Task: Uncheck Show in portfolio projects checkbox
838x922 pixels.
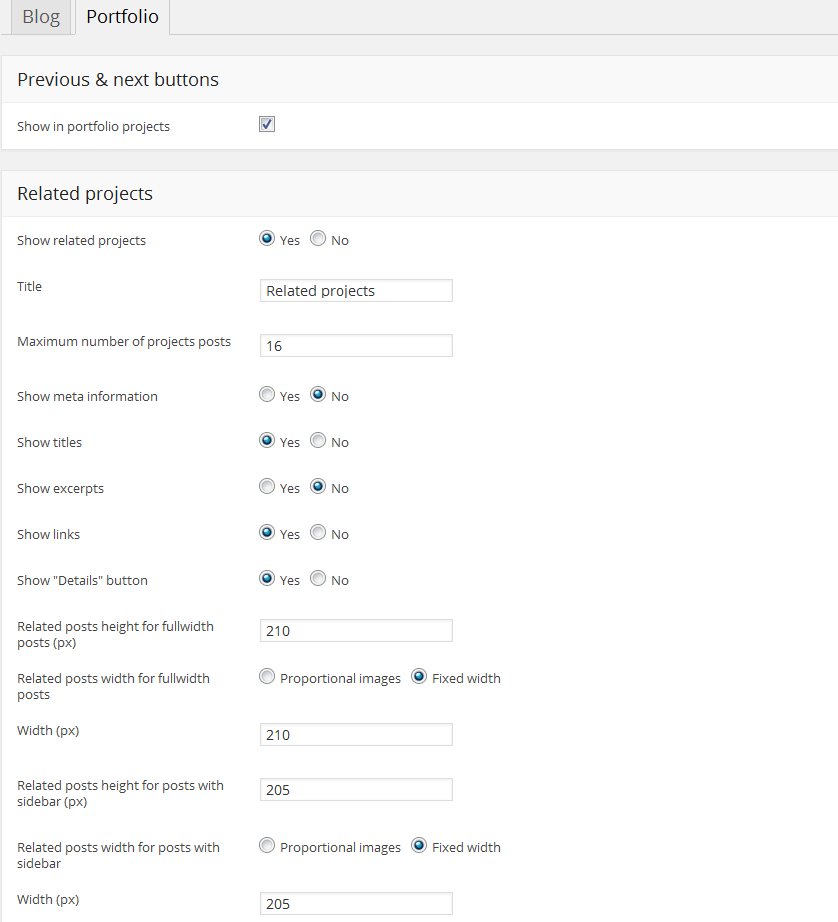Action: (267, 125)
